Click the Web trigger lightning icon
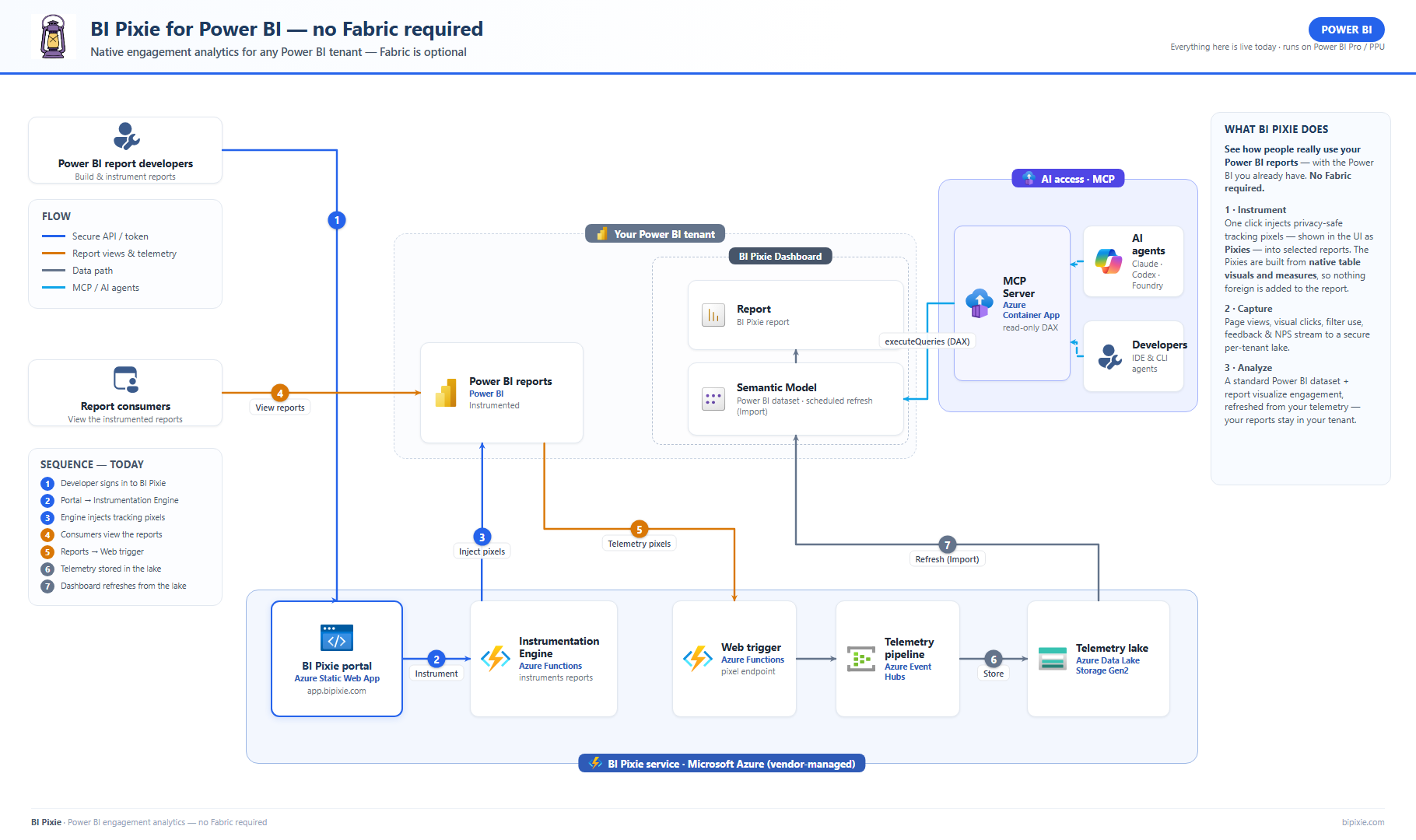 point(698,659)
